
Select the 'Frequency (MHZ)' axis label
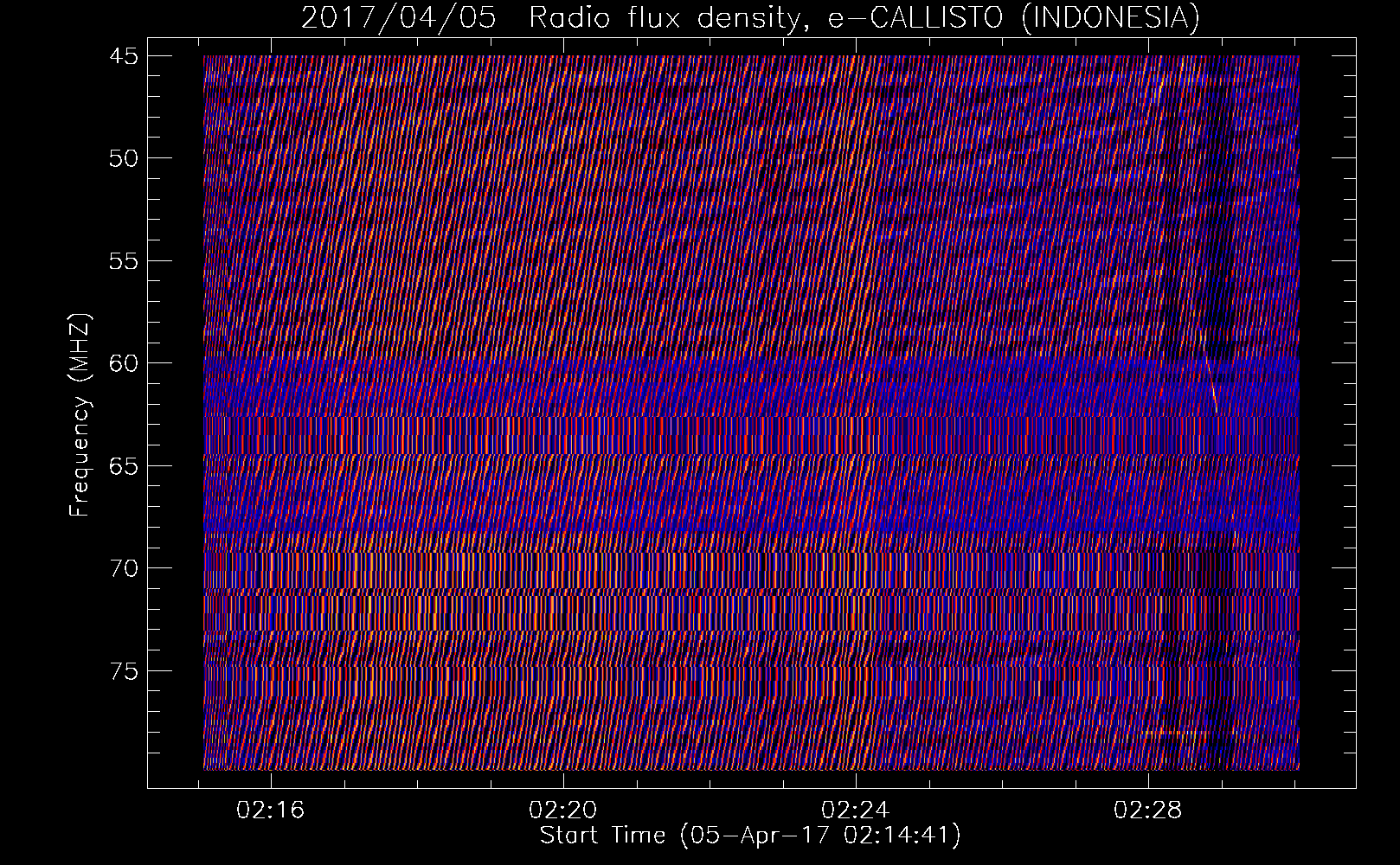pyautogui.click(x=80, y=416)
